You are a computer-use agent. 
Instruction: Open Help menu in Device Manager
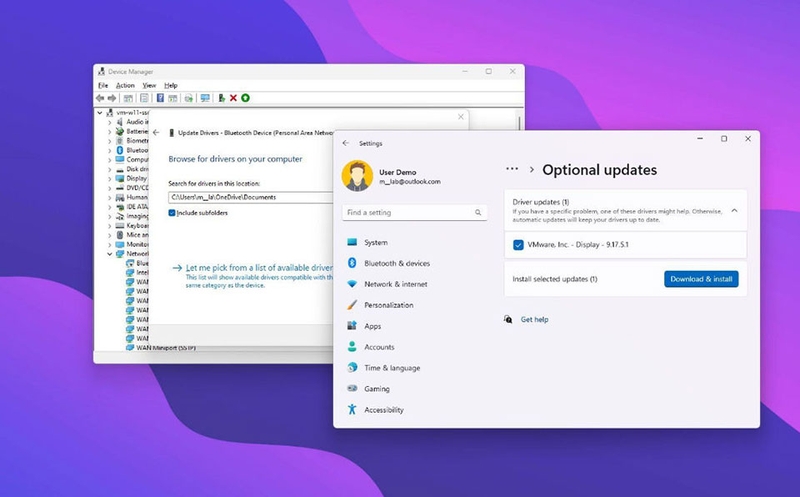tap(170, 85)
